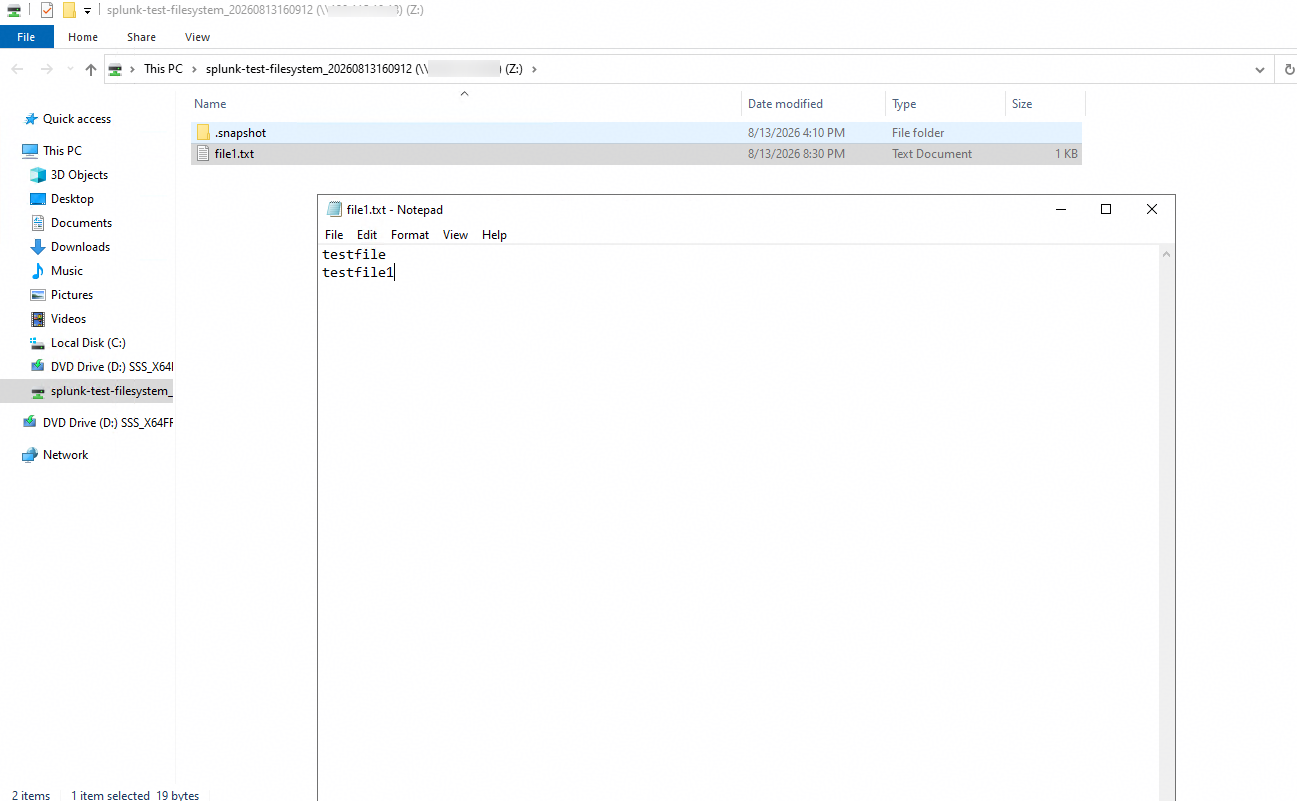The image size is (1297, 801).
Task: Open Downloads via its arrow icon
Action: (x=38, y=247)
